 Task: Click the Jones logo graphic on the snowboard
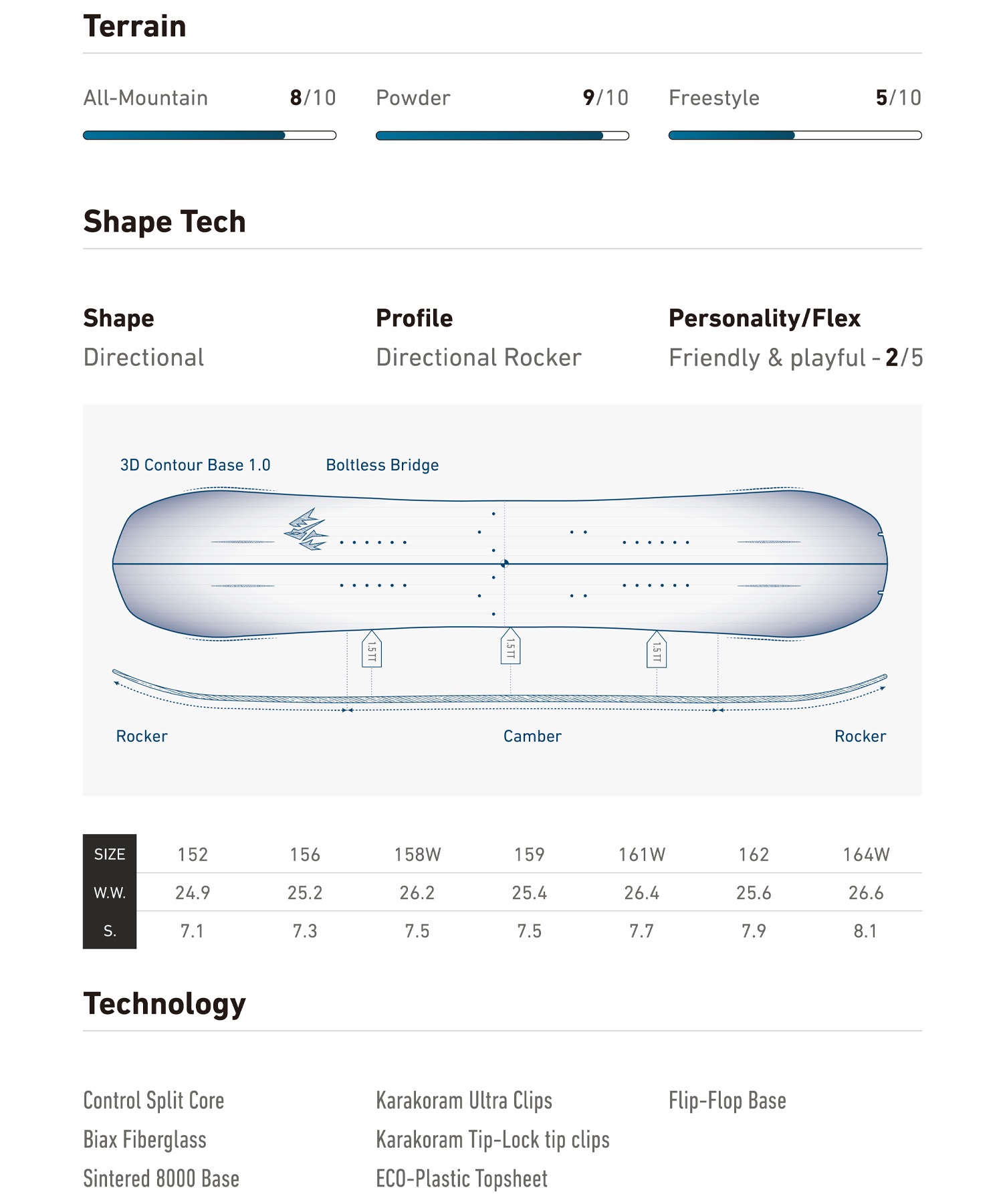click(x=306, y=530)
